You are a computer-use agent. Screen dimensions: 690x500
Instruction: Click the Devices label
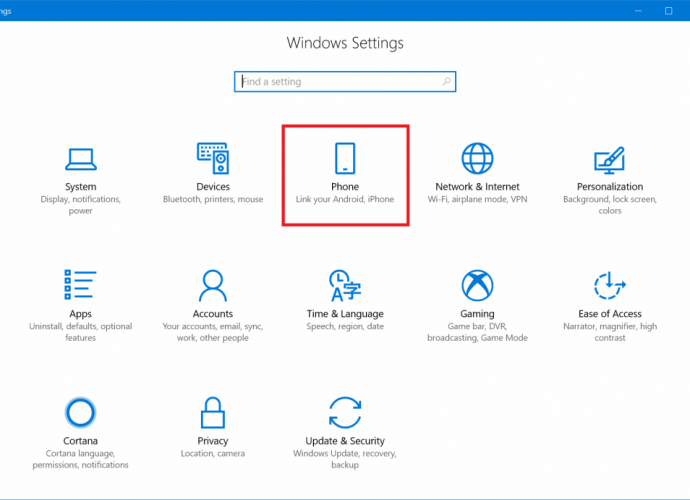(213, 187)
